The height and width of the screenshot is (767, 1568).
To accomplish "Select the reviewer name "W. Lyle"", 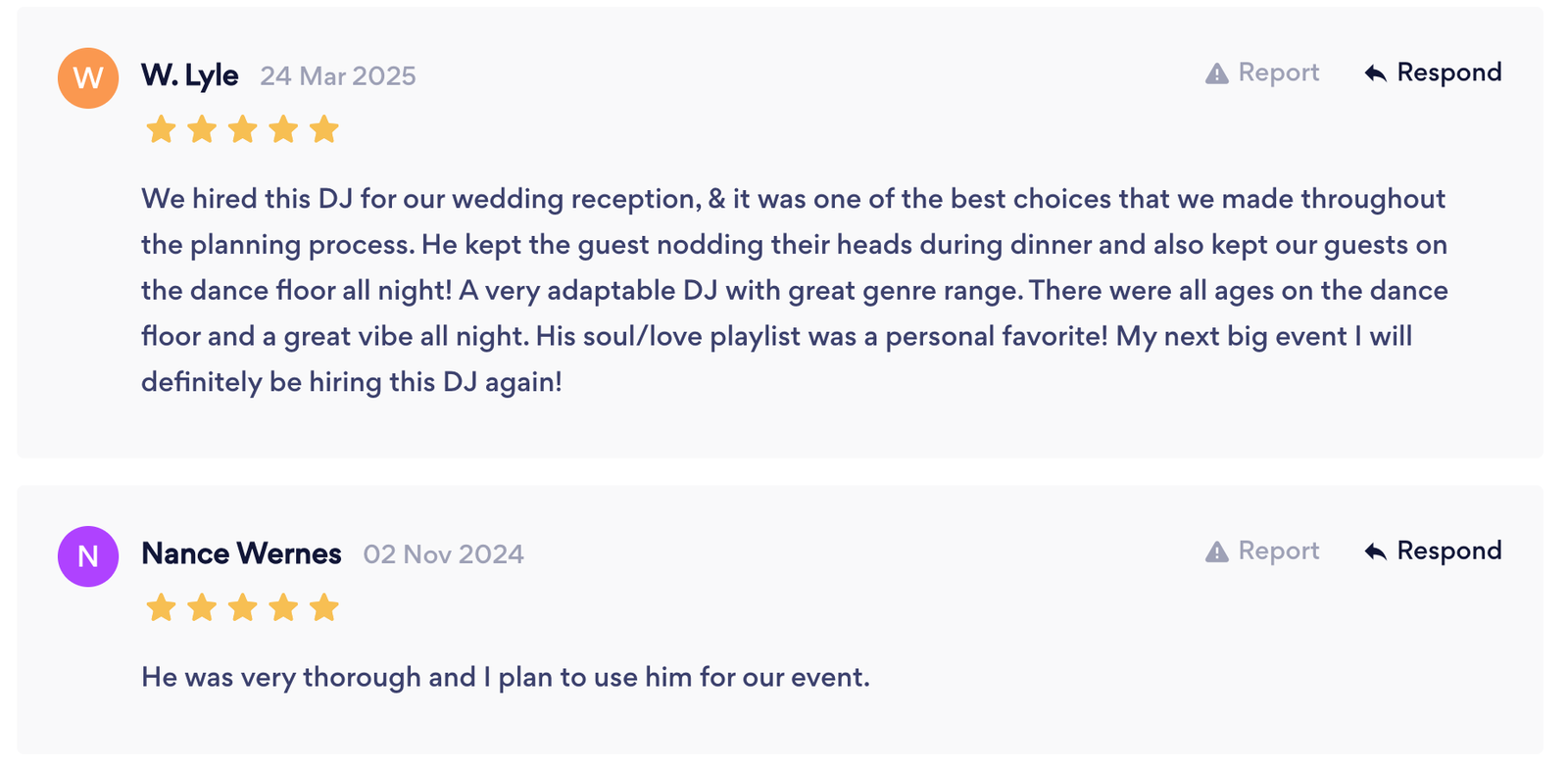I will tap(189, 75).
